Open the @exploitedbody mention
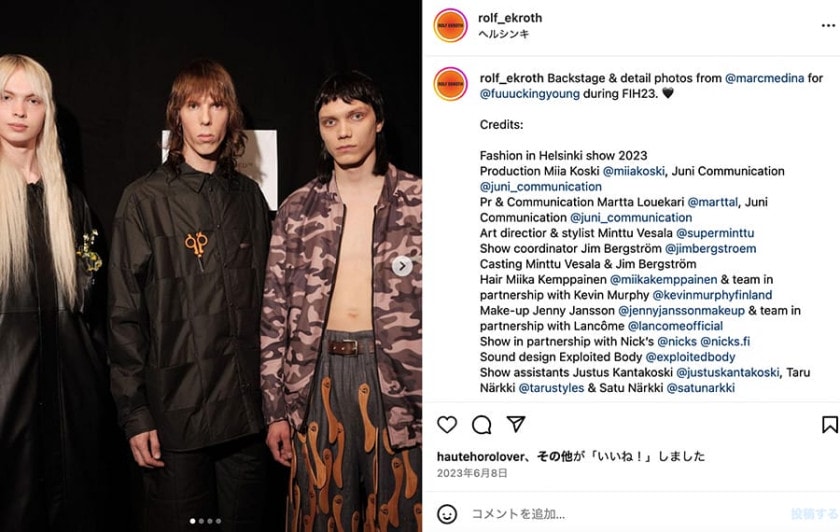This screenshot has width=840, height=532. (690, 357)
